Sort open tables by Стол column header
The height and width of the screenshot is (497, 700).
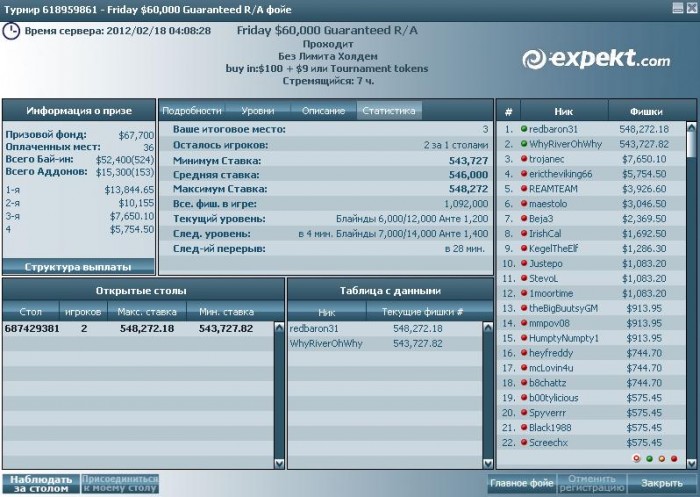point(30,312)
